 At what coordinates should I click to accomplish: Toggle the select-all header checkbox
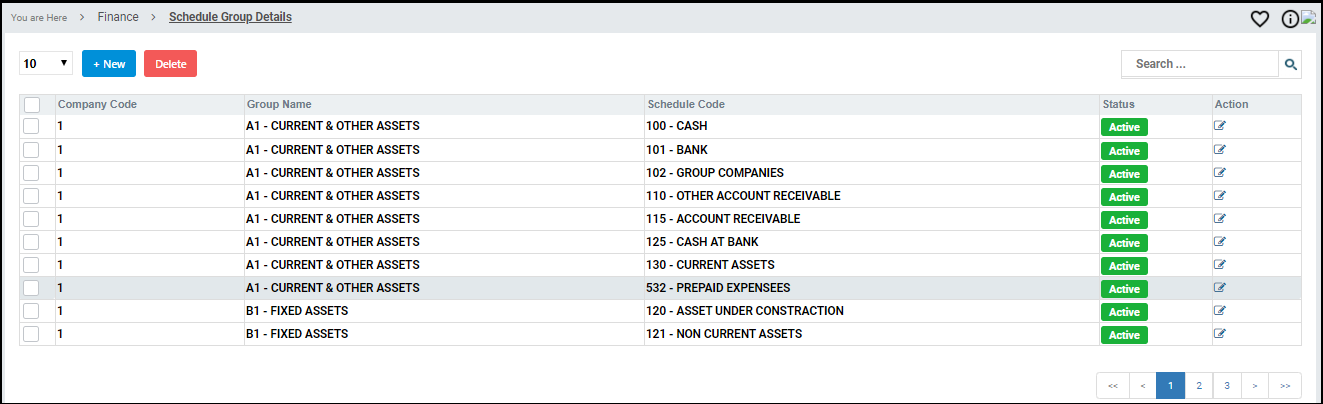[32, 104]
